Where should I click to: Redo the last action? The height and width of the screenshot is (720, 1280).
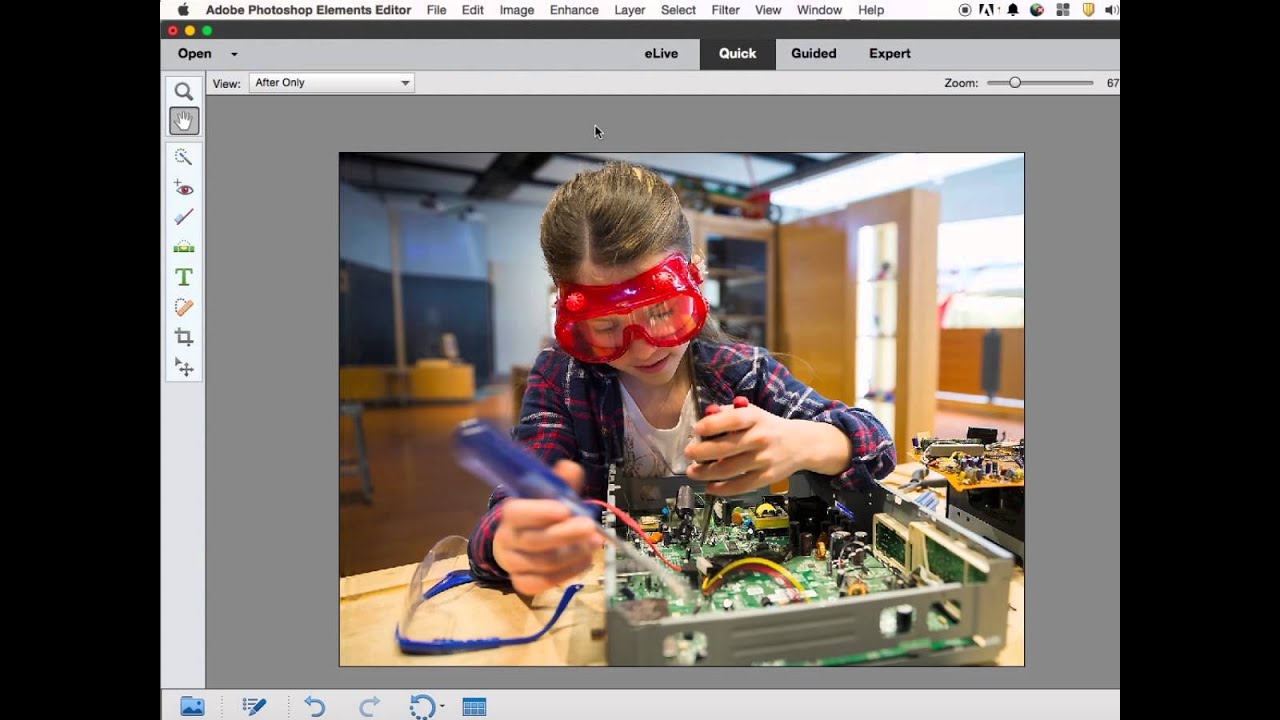click(x=369, y=706)
